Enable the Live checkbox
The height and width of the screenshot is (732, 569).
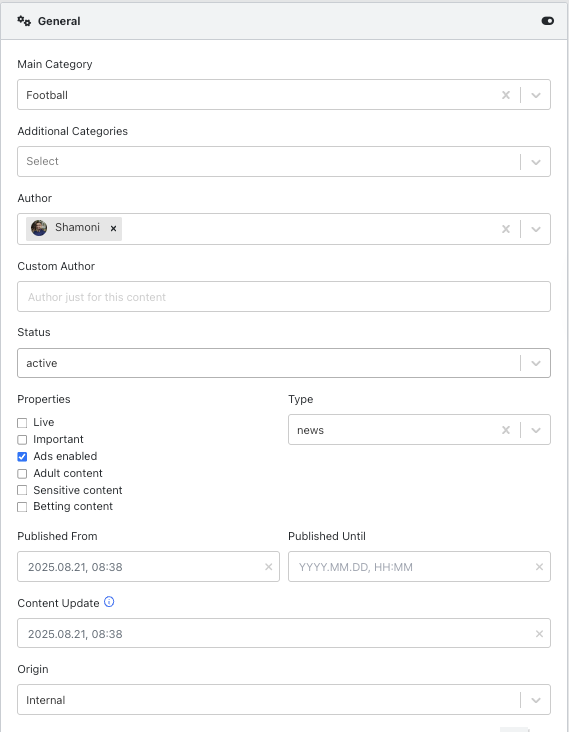22,423
